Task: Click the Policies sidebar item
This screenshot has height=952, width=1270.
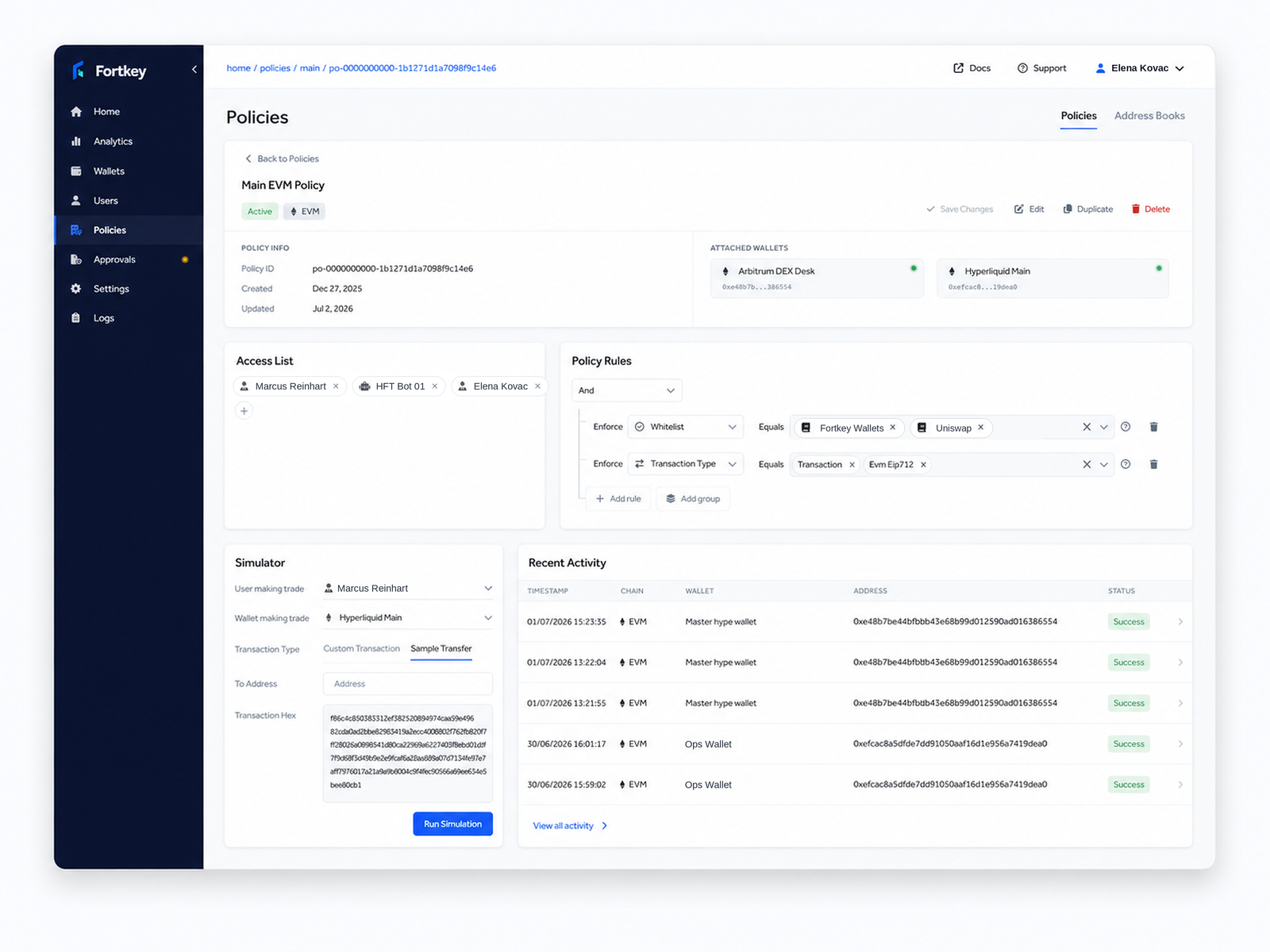Action: [x=129, y=230]
